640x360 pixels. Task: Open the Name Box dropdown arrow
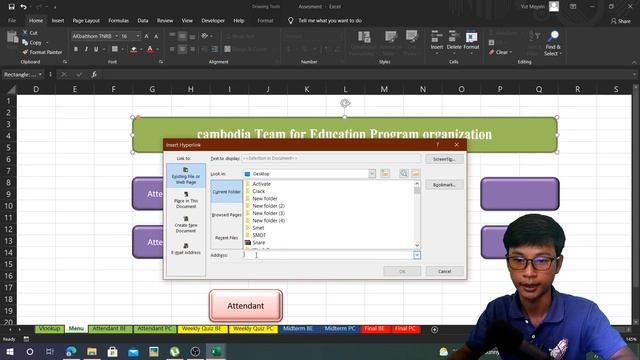coord(40,74)
